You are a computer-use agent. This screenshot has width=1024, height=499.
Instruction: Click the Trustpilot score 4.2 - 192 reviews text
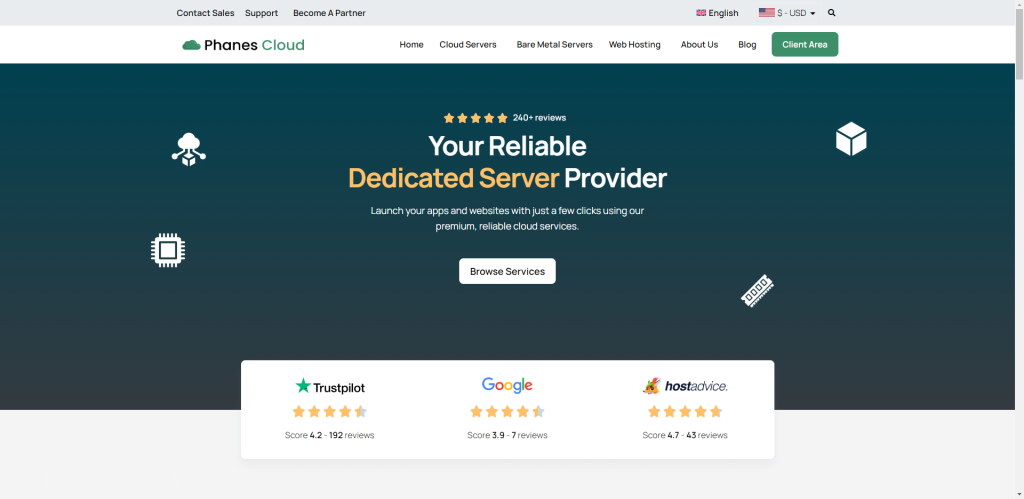pyautogui.click(x=330, y=435)
